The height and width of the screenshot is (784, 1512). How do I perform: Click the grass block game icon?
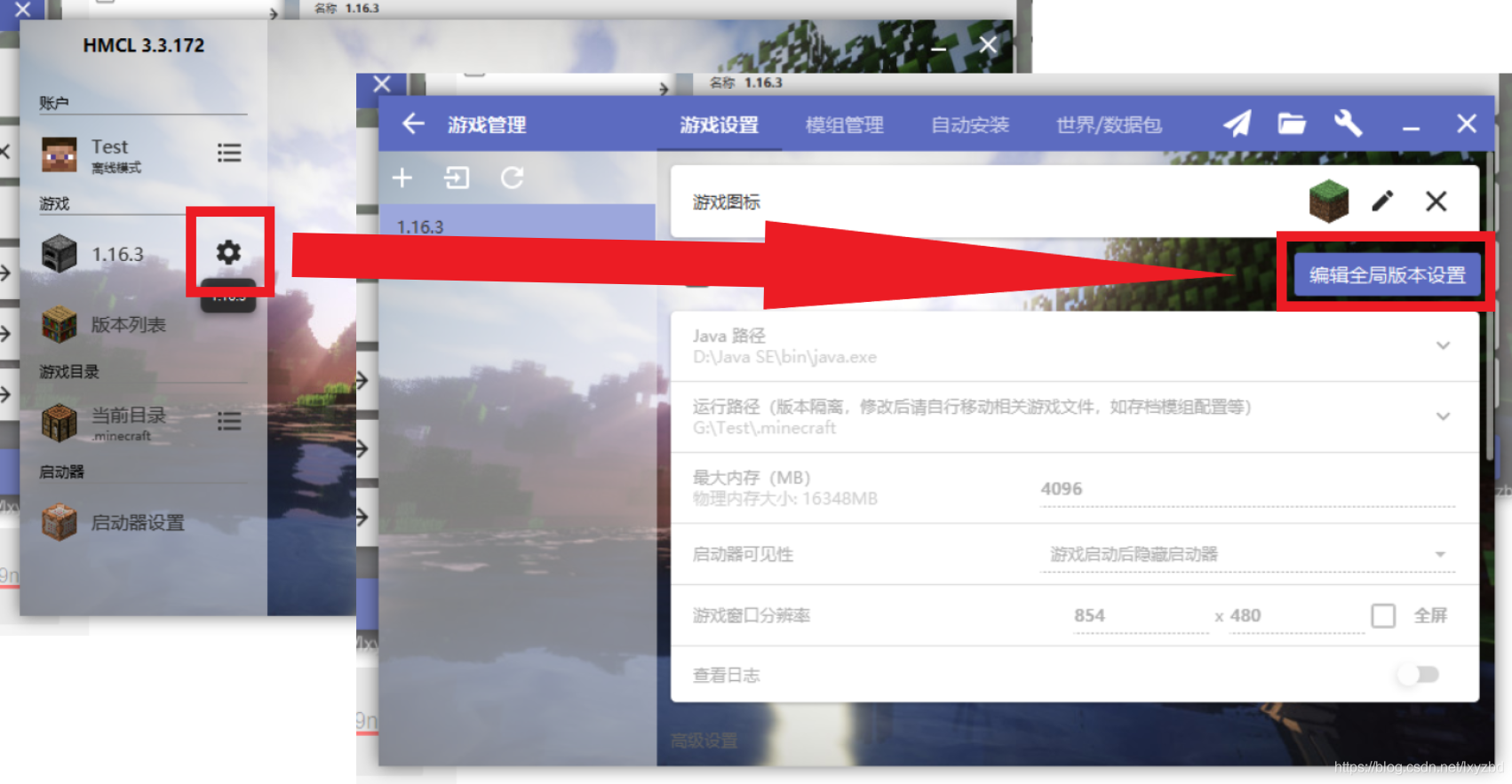pyautogui.click(x=1329, y=201)
